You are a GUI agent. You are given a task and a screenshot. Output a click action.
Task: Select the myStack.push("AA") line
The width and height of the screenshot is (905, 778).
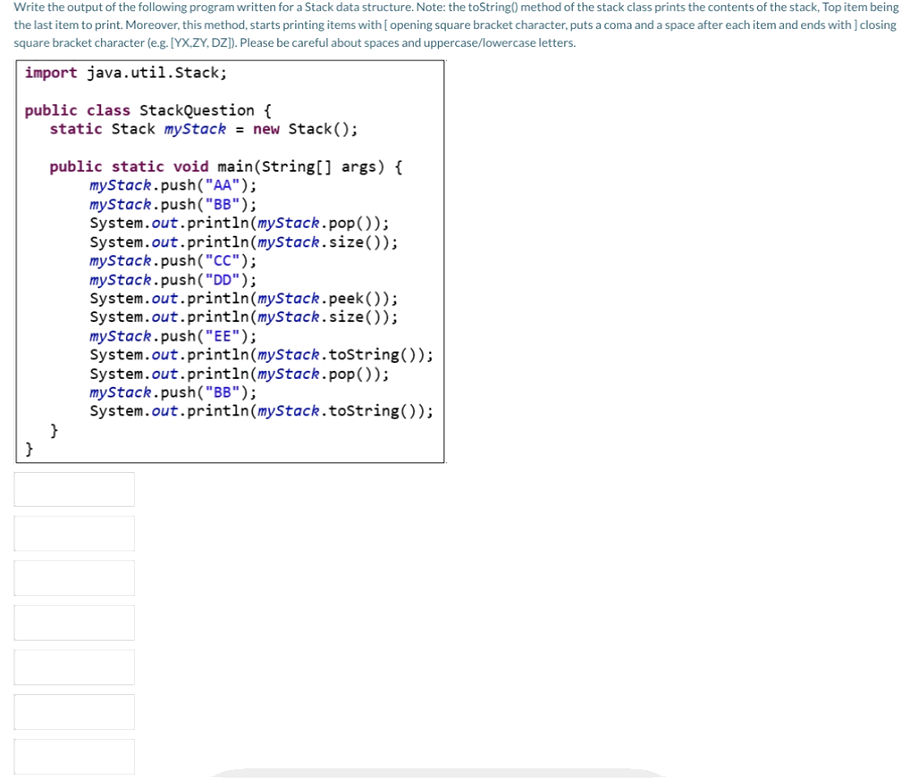point(172,185)
